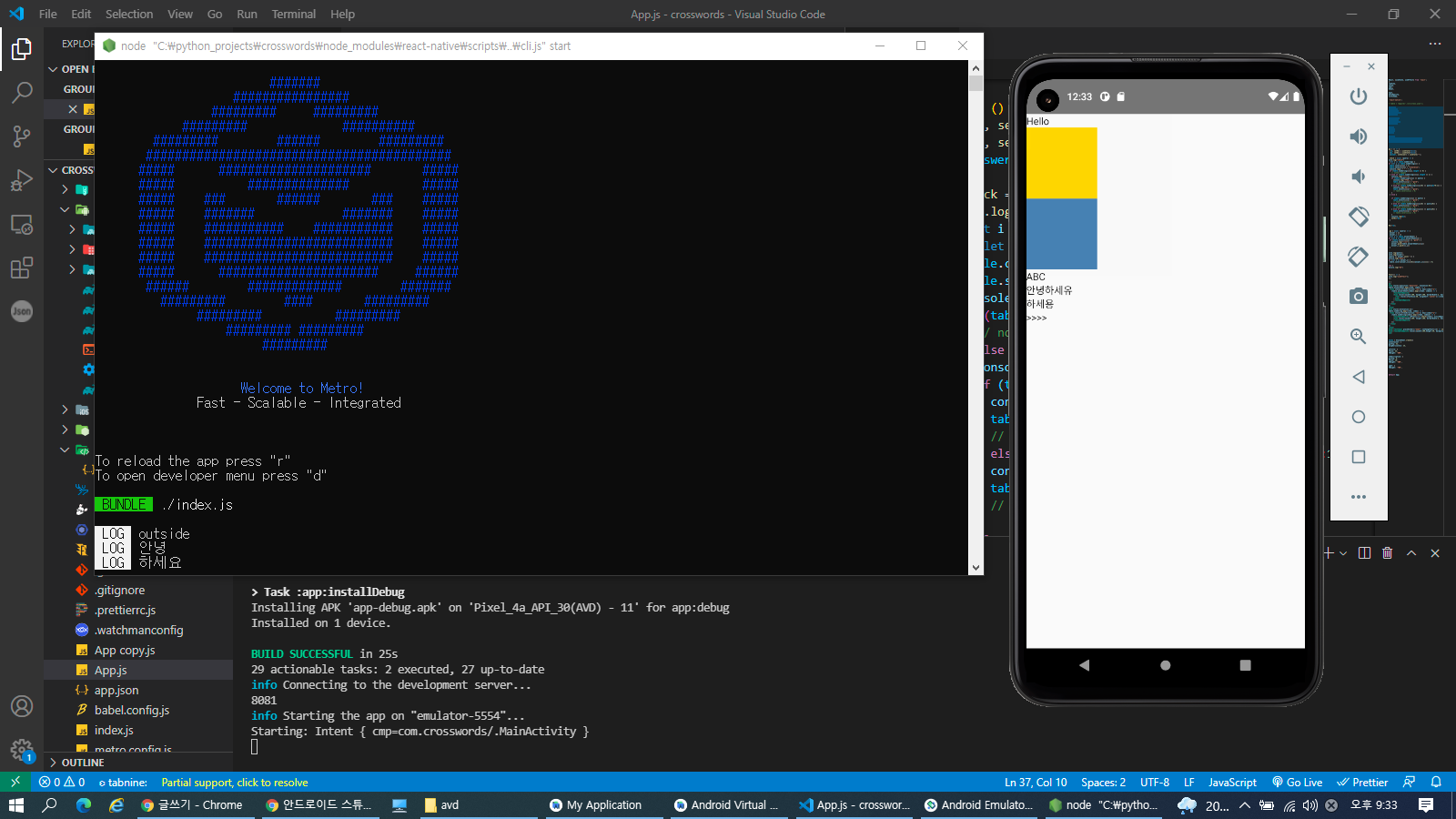Open Manage gear menu in activity bar
Screen dimensions: 1456x819
pos(22,750)
